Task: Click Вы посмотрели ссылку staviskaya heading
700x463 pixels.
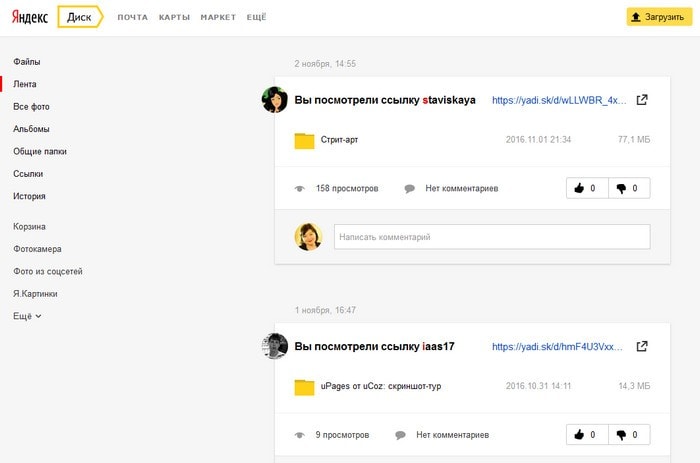Action: click(385, 100)
